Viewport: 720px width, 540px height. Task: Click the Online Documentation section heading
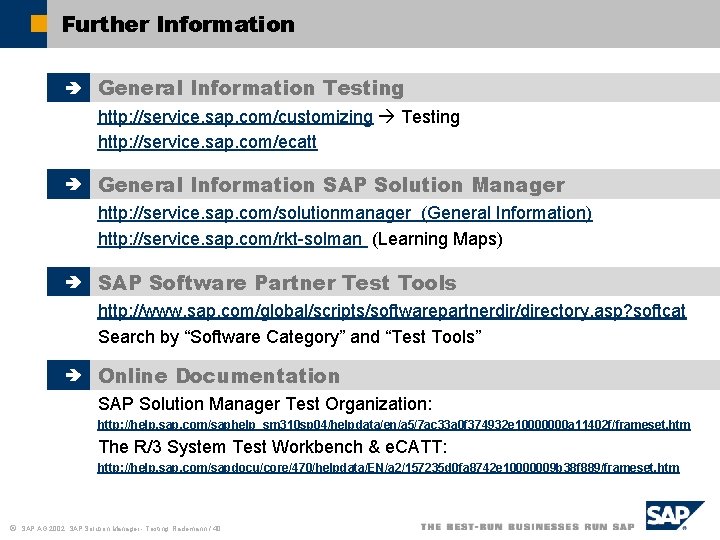point(219,376)
